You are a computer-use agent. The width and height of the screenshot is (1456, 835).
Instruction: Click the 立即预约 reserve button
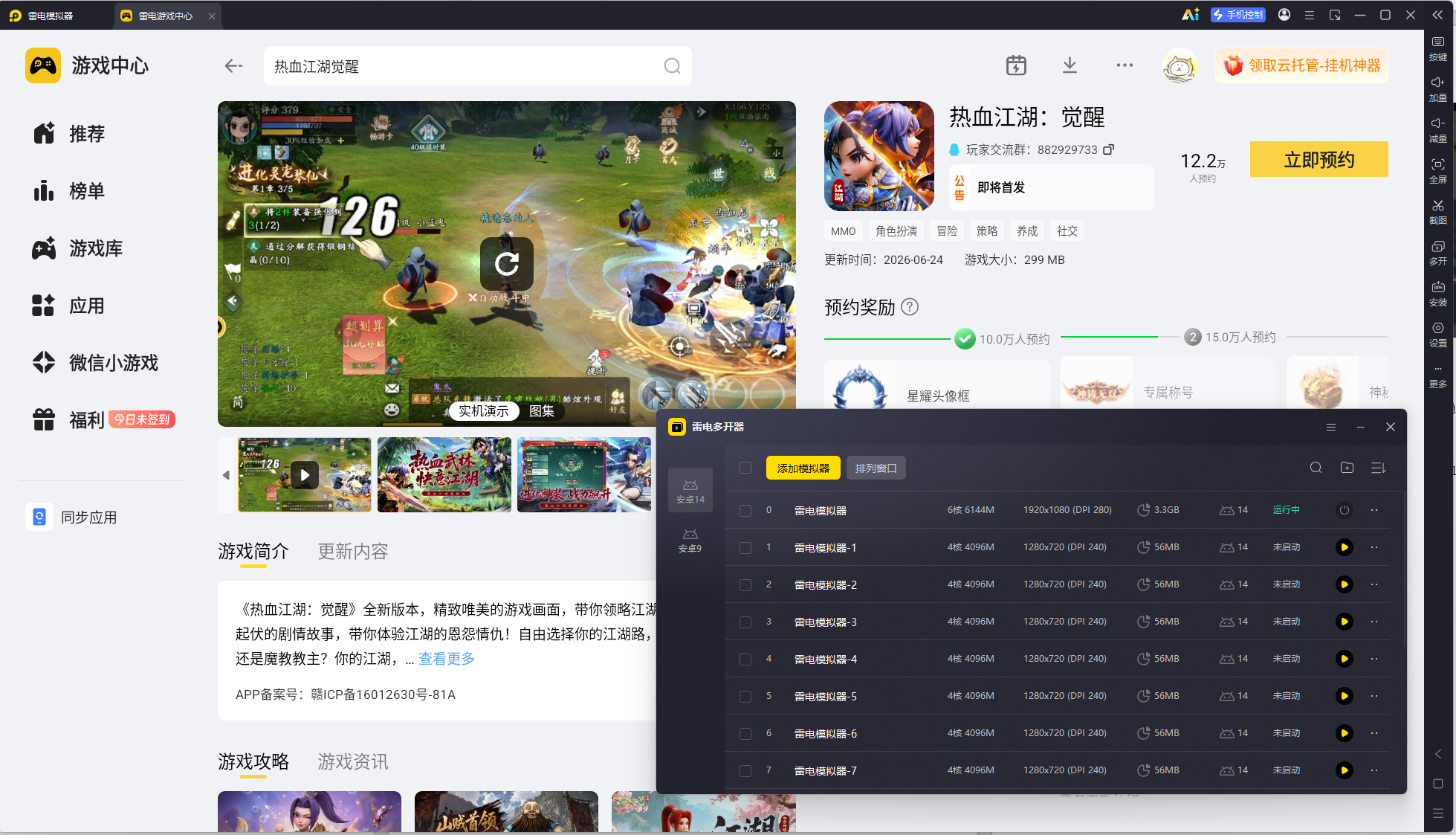pyautogui.click(x=1319, y=159)
